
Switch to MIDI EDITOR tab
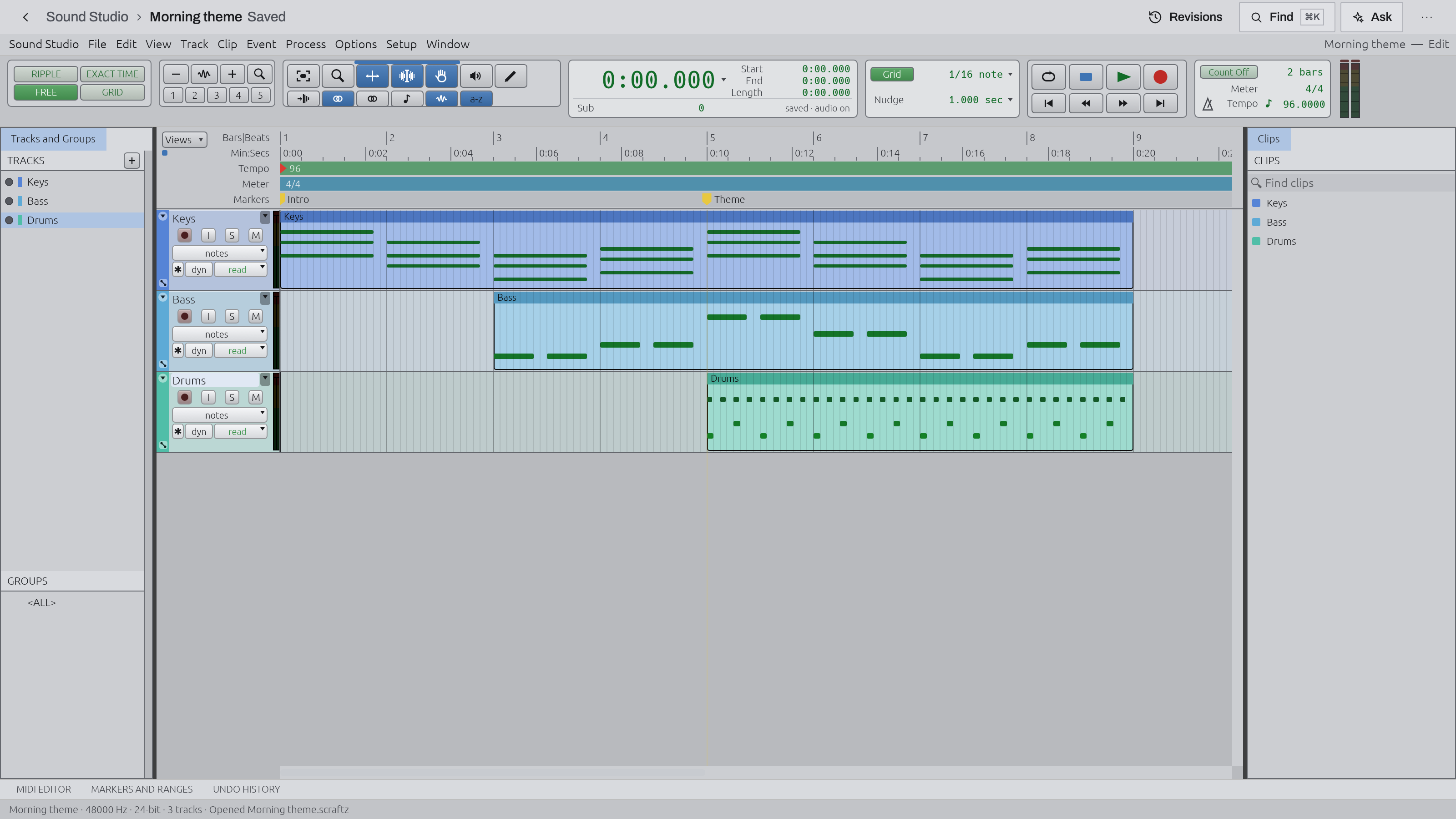[44, 789]
